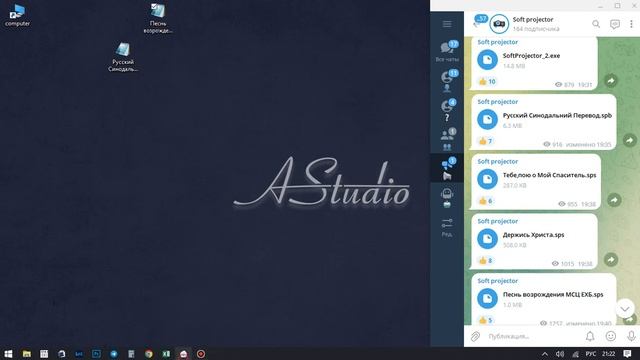The height and width of the screenshot is (360, 640).
Task: Toggle thumbs-up reaction showing 7
Action: point(486,141)
